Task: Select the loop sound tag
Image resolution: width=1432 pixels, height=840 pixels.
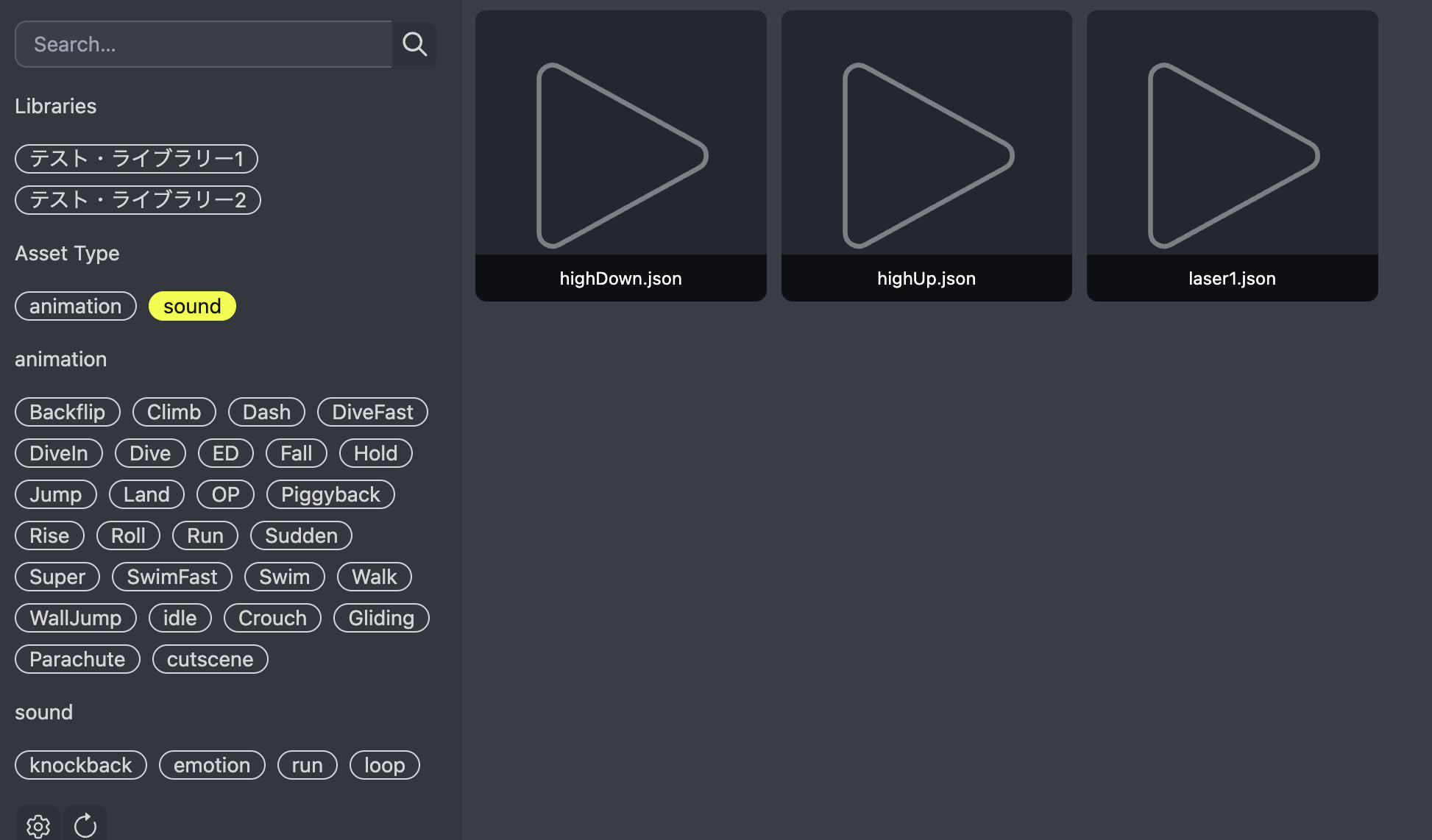Action: (384, 765)
